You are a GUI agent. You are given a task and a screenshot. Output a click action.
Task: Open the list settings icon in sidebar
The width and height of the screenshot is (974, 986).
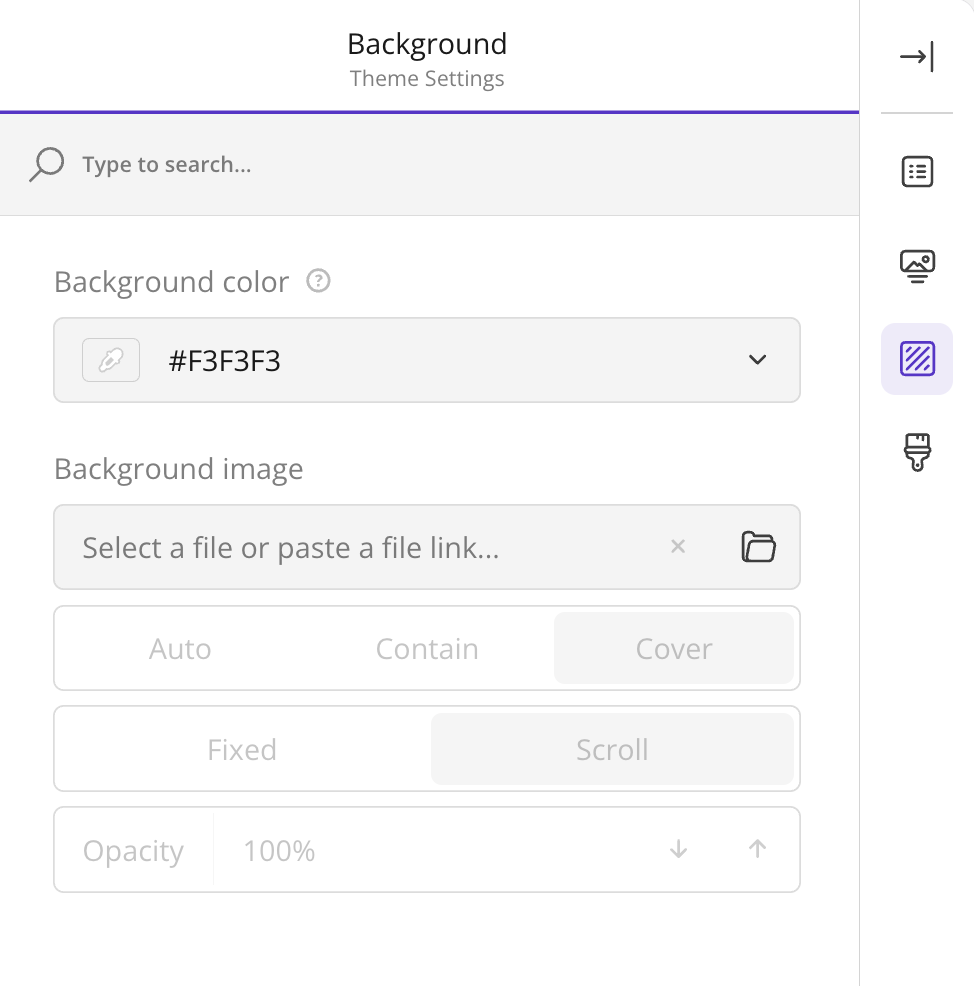(x=917, y=171)
